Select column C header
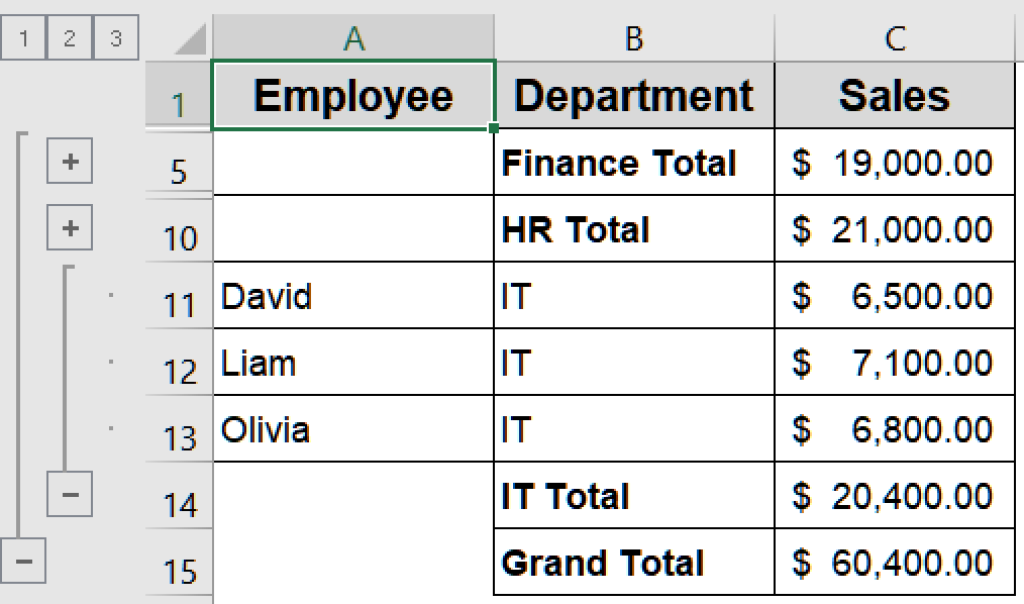 (x=894, y=37)
